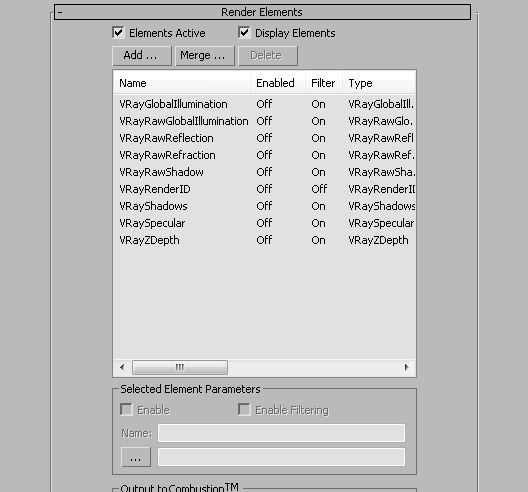Pick the VRayRenderID element row
528x492 pixels.
click(264, 189)
